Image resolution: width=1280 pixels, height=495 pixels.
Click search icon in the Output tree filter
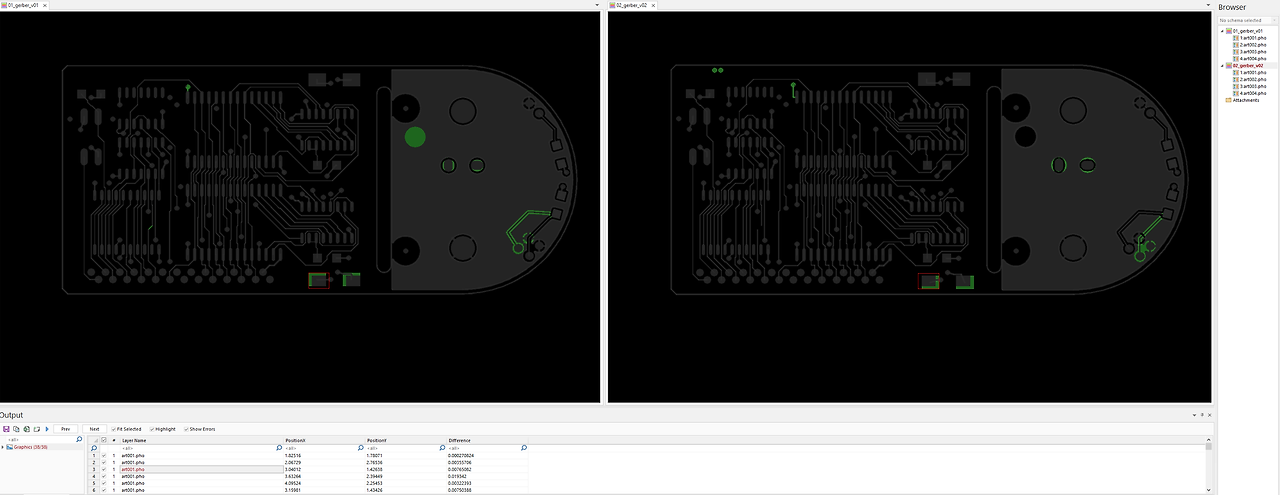[79, 439]
